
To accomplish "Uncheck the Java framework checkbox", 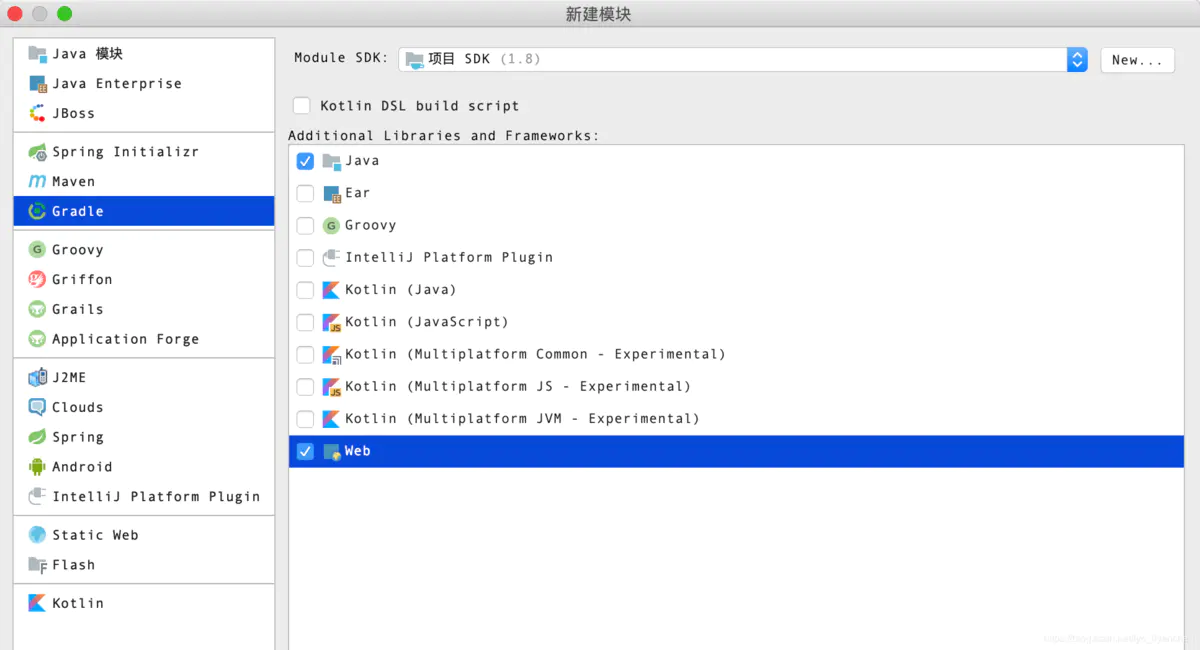I will tap(305, 161).
